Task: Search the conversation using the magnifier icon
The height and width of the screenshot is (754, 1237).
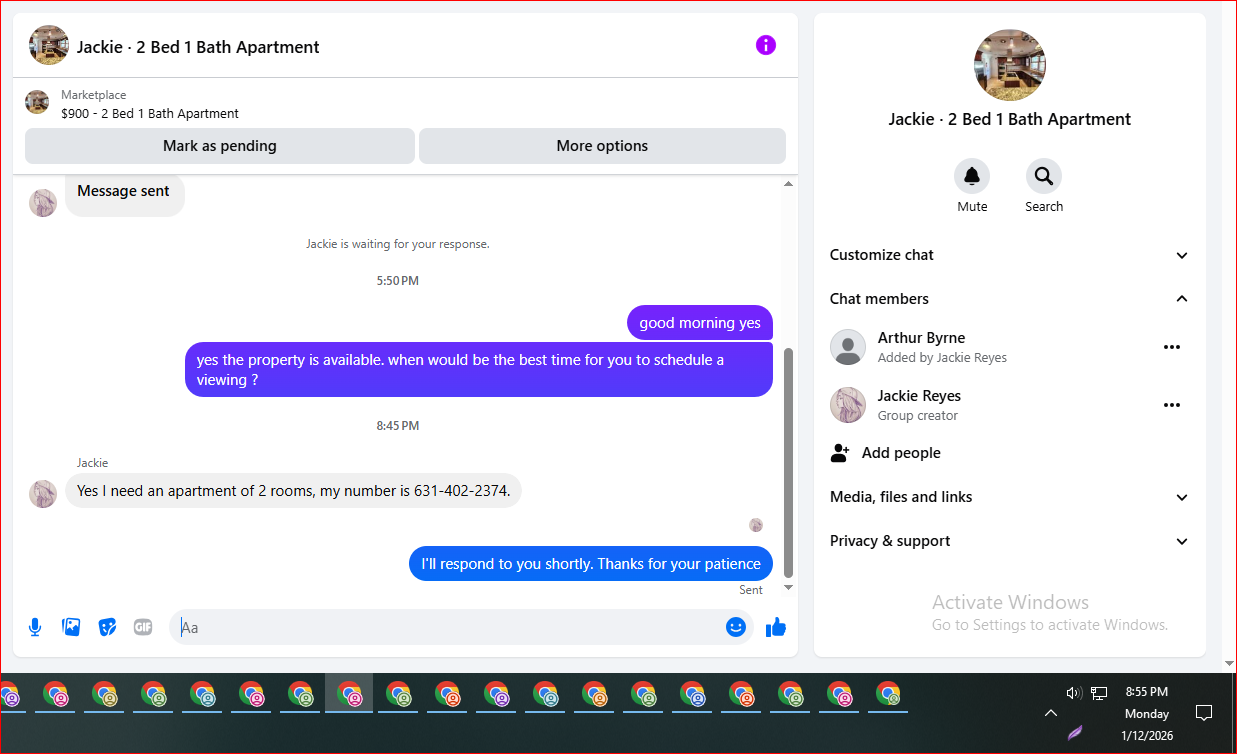Action: click(1044, 176)
